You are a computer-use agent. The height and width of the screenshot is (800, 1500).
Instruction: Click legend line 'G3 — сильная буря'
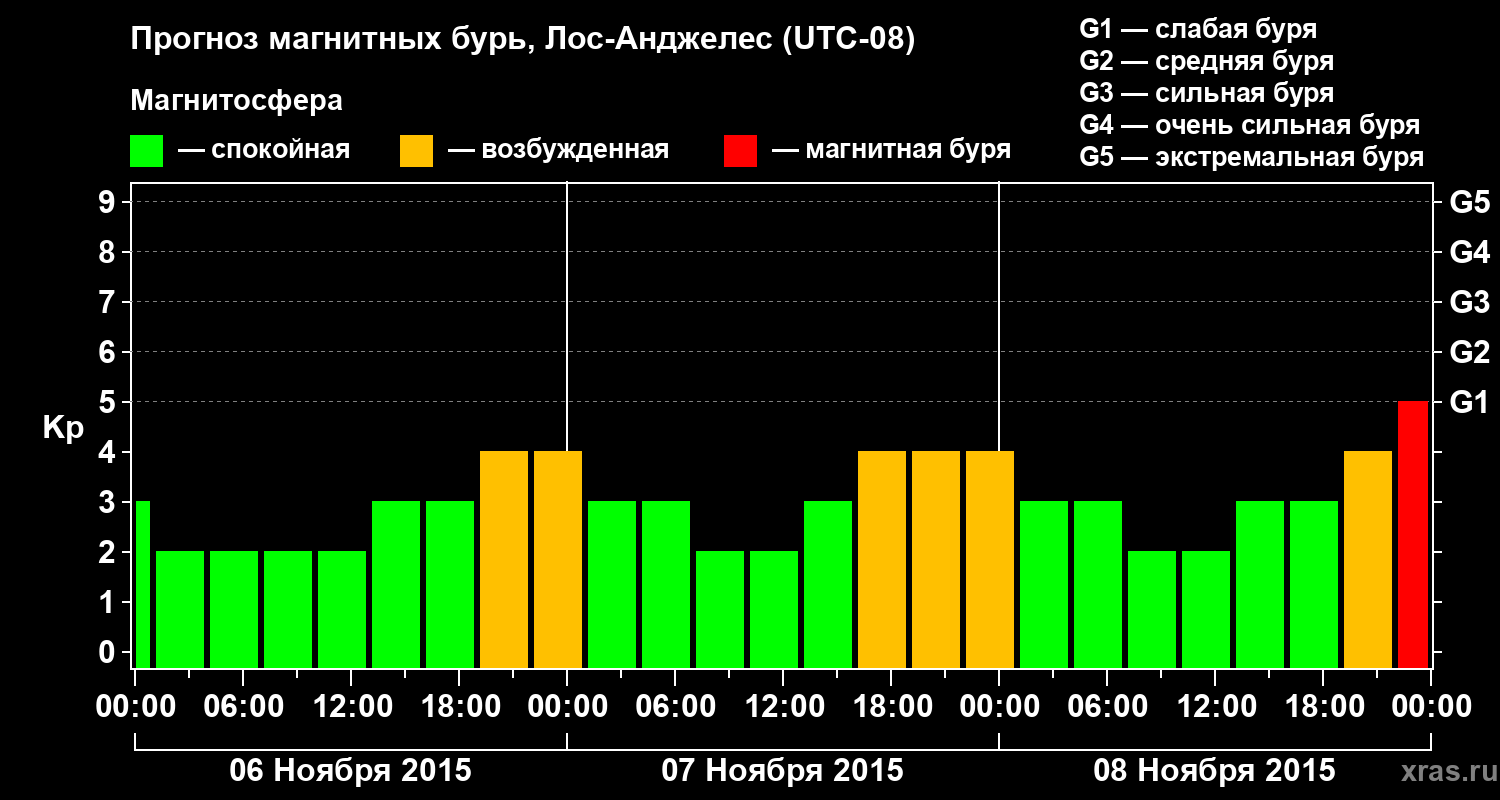pos(1206,93)
